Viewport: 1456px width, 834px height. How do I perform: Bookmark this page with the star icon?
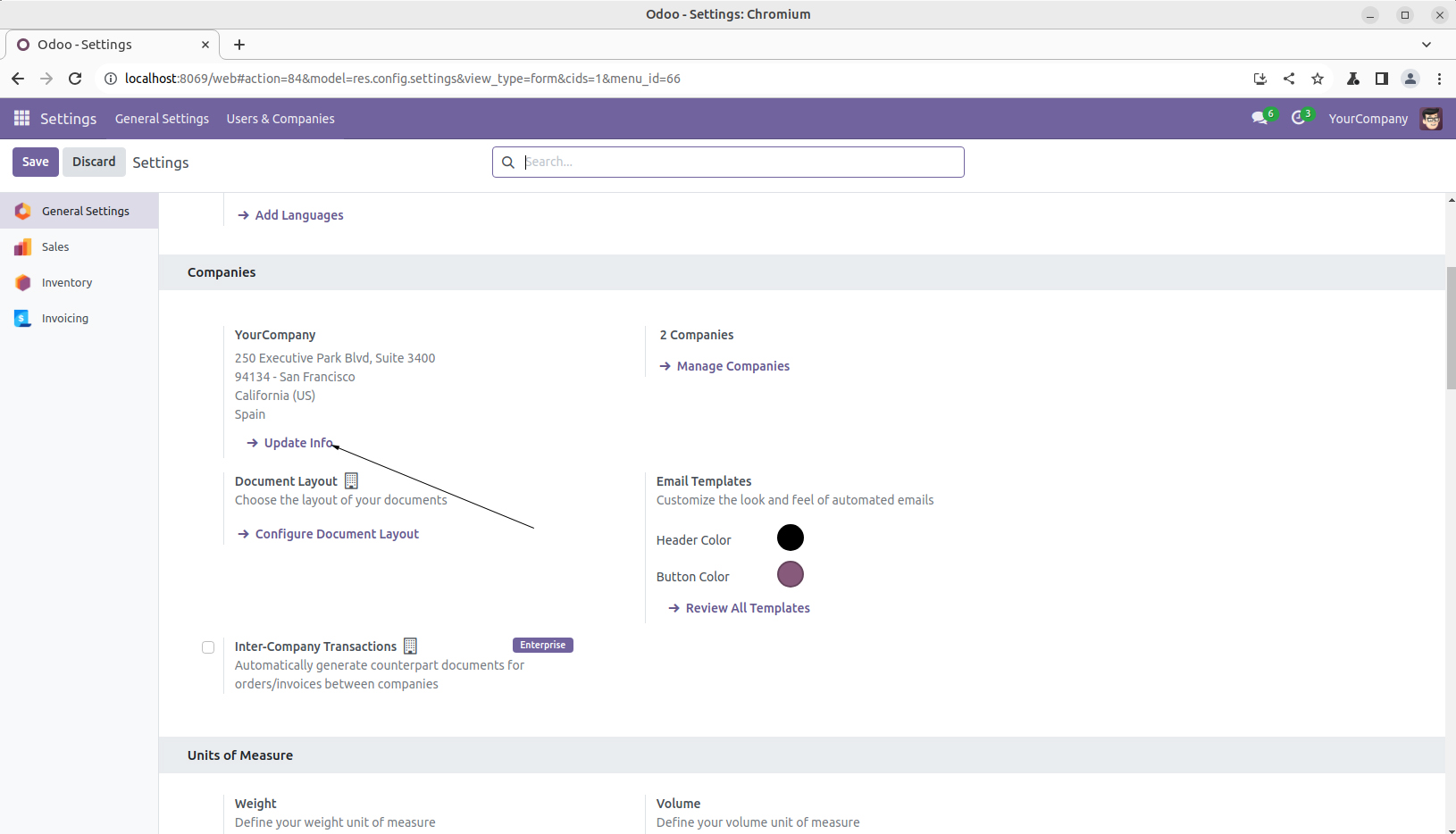click(x=1317, y=79)
